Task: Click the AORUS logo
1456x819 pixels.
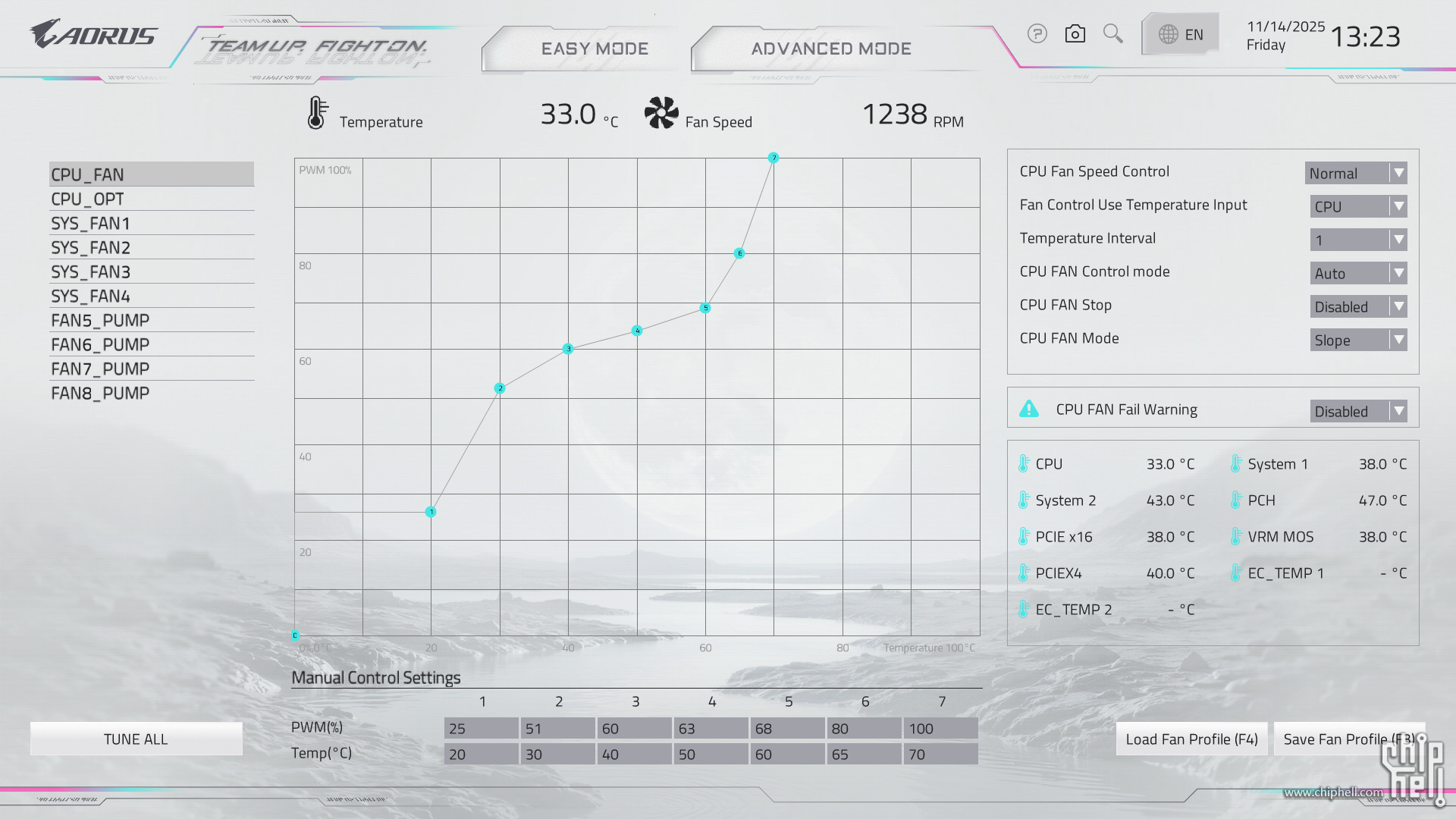Action: (93, 35)
